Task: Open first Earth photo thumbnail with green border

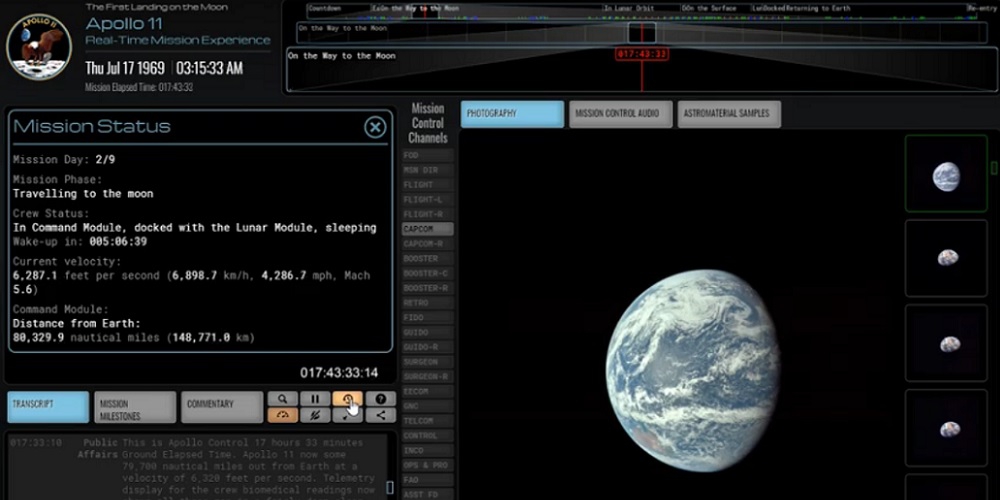Action: (946, 173)
